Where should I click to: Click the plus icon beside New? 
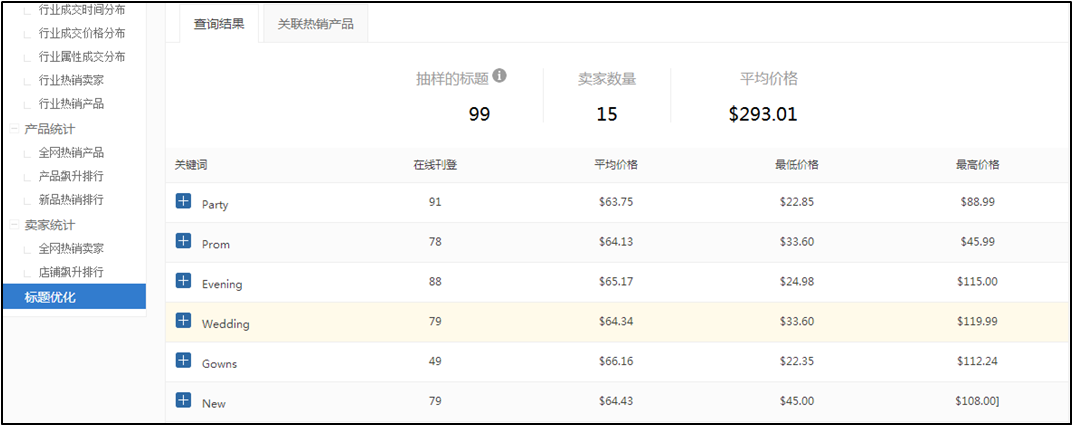coord(183,400)
